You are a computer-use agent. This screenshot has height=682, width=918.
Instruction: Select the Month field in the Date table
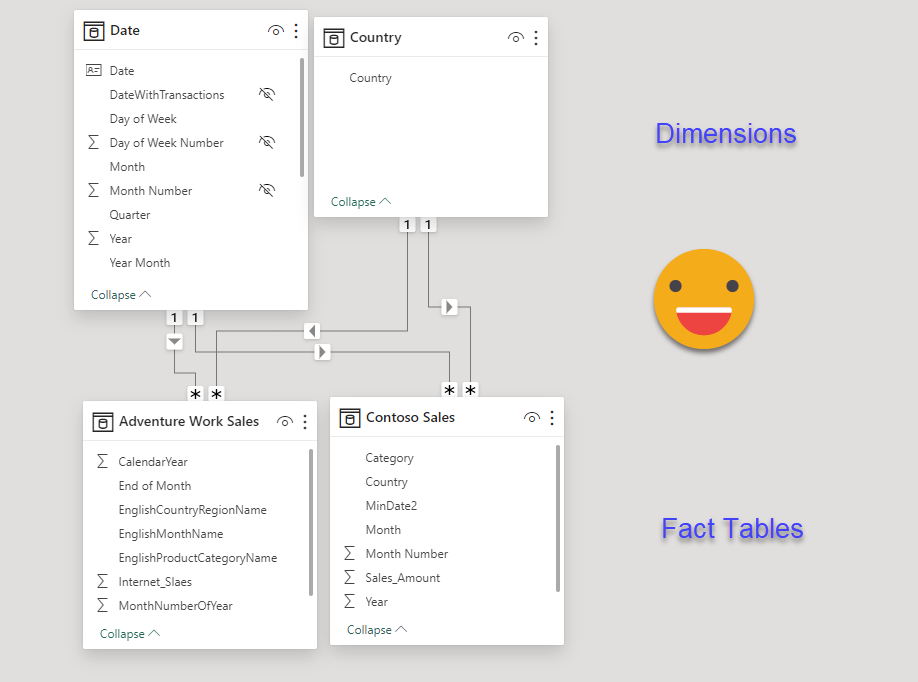coord(127,167)
